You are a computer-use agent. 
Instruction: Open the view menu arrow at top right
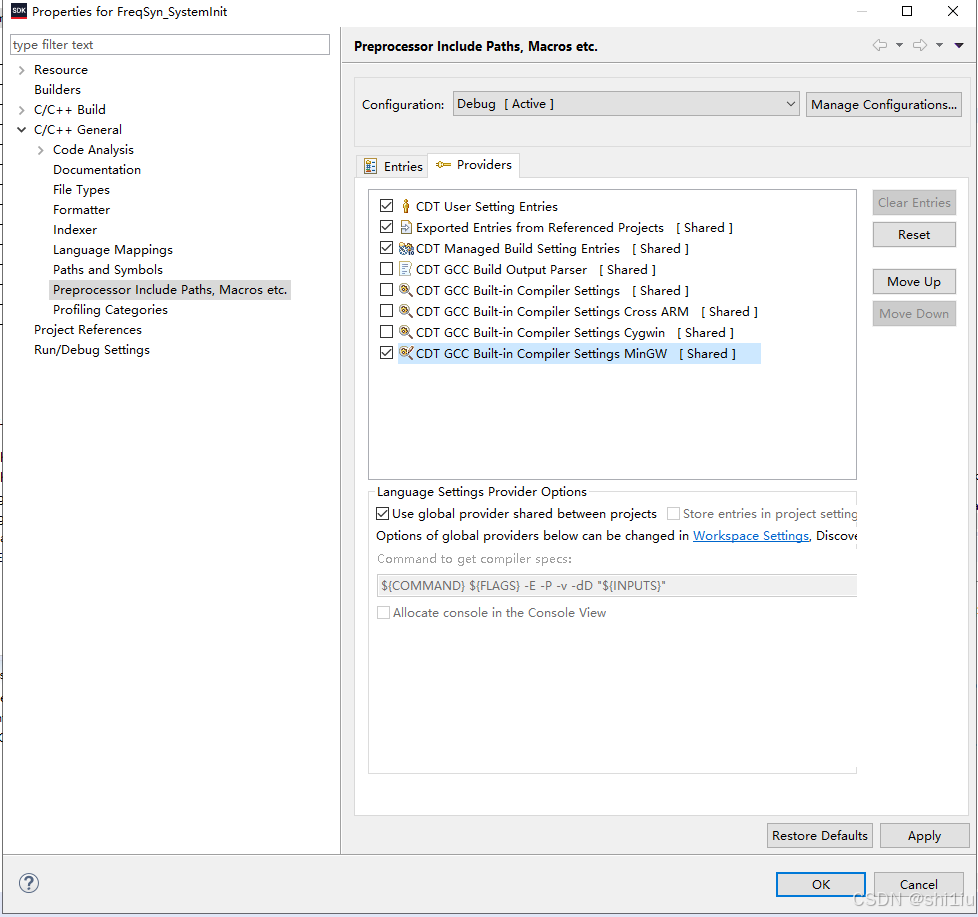(959, 45)
